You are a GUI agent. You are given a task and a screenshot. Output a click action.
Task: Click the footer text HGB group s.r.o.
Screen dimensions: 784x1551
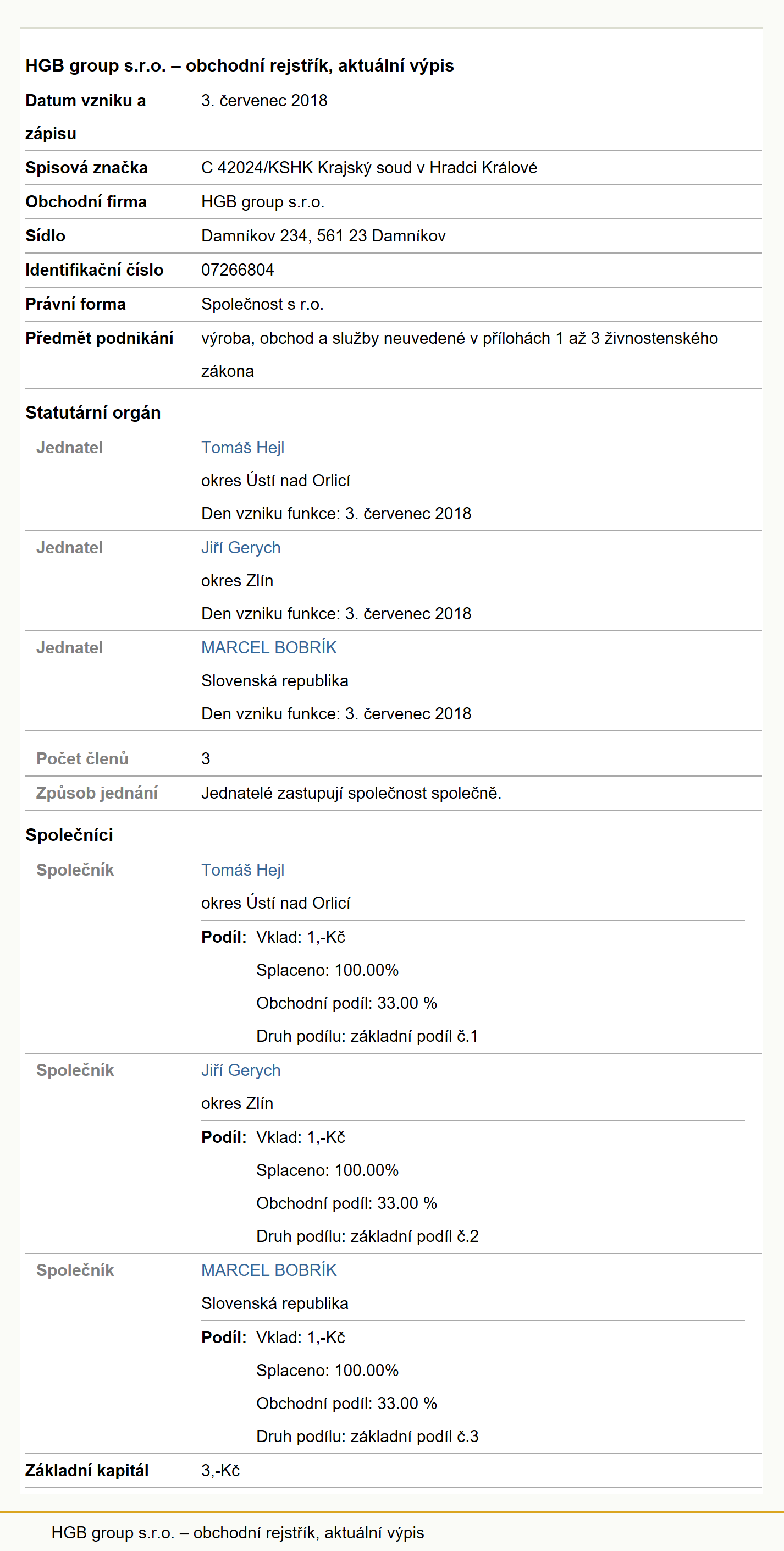(238, 1532)
